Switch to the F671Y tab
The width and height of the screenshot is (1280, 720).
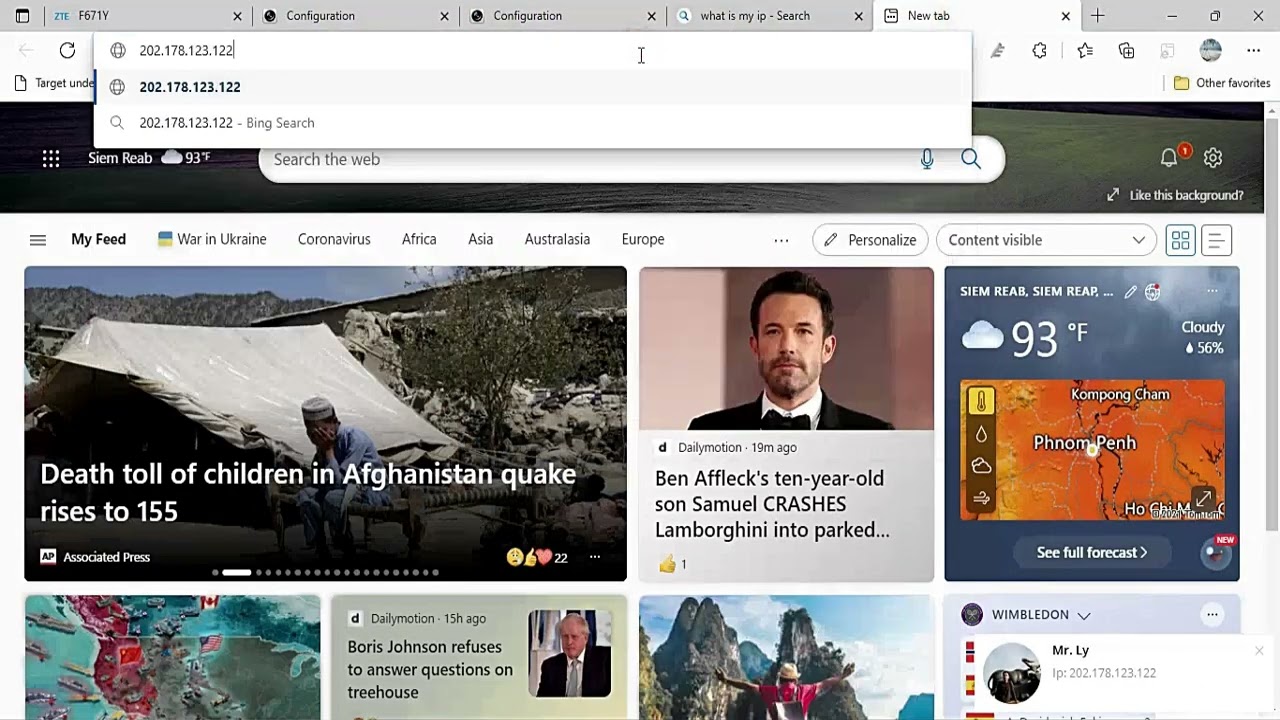(146, 16)
